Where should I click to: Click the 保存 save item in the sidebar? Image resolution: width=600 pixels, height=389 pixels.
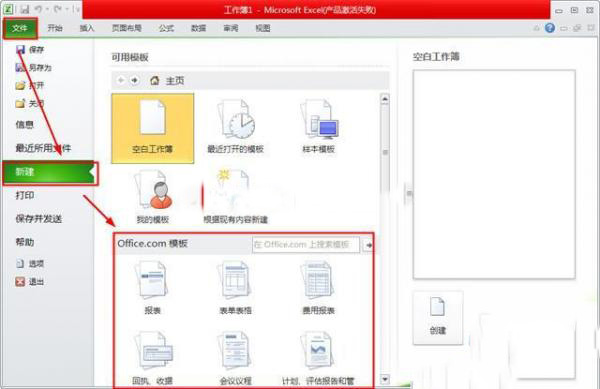(x=30, y=49)
